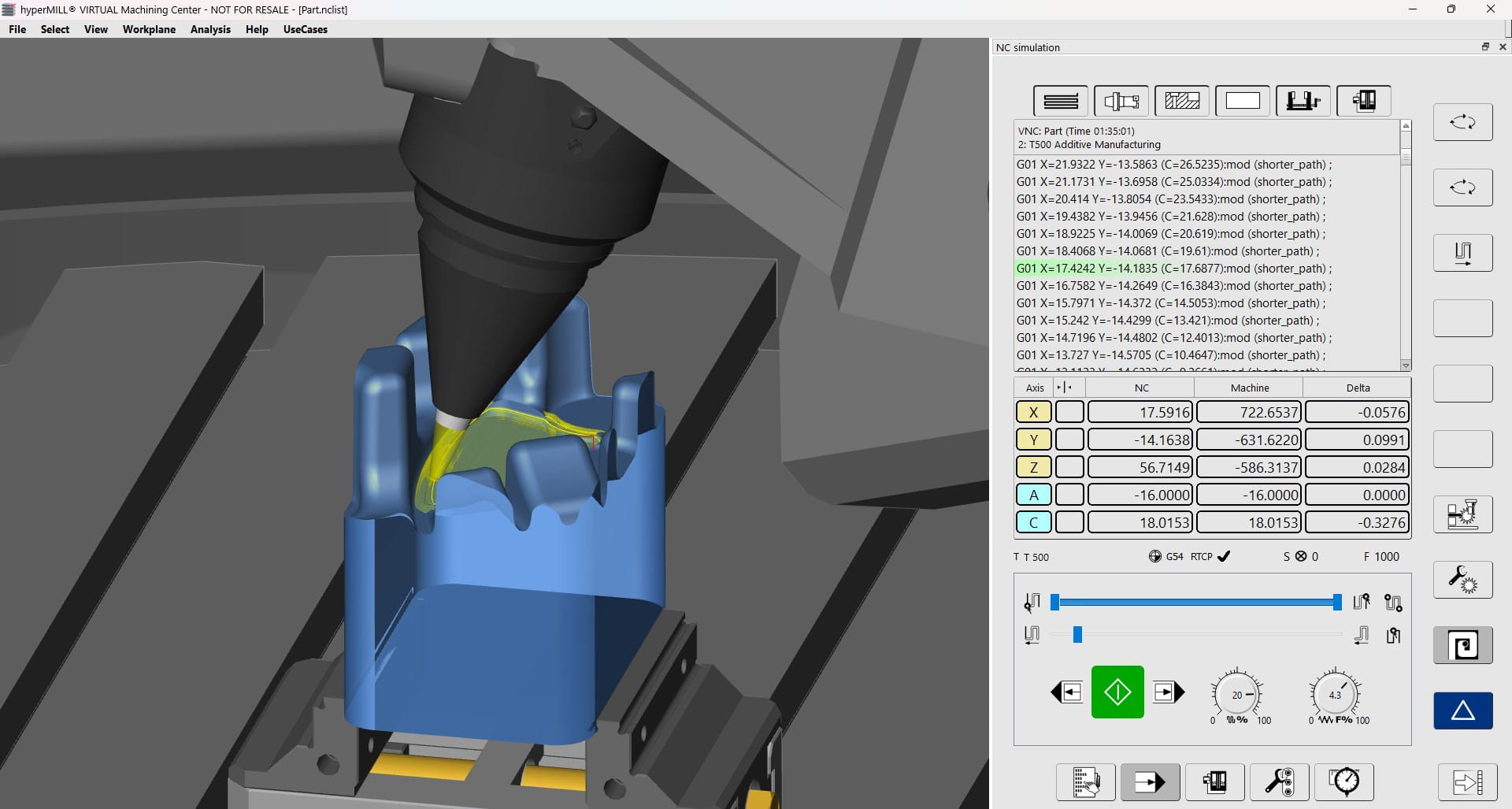This screenshot has height=809, width=1512.
Task: Toggle the checkbox next to C axis
Action: click(x=1069, y=523)
